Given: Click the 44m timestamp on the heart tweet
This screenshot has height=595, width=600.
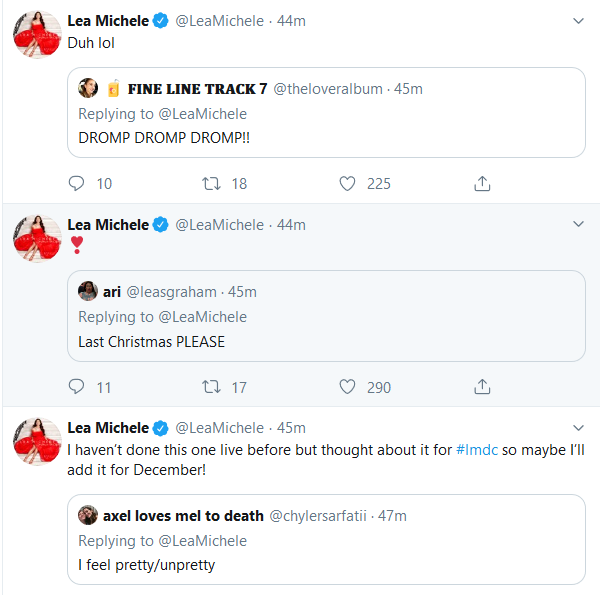Looking at the screenshot, I should [291, 225].
